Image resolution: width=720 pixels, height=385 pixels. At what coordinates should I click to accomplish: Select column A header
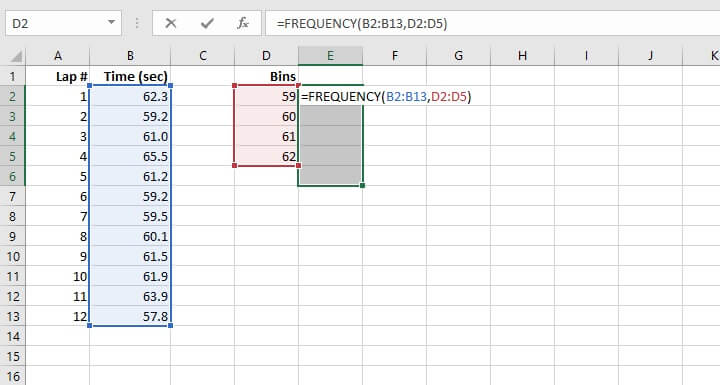pos(57,56)
